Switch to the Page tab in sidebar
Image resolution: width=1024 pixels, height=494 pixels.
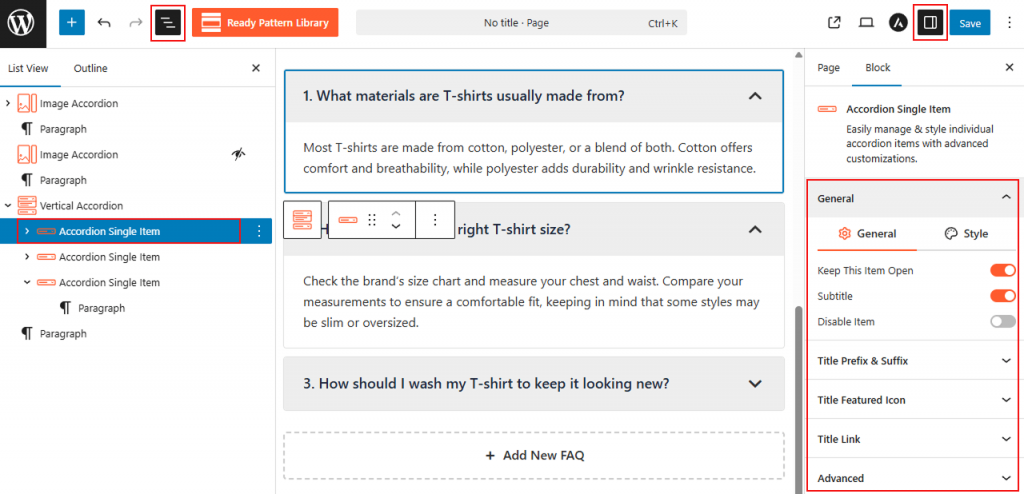coord(828,68)
